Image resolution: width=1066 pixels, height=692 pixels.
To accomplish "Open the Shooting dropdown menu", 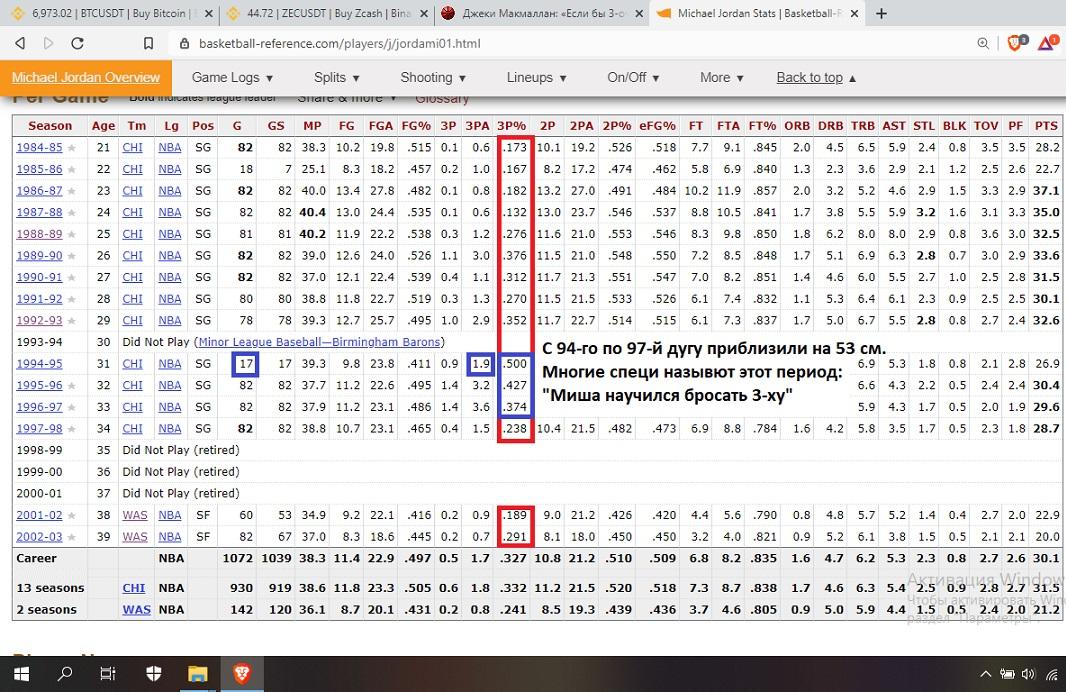I will click(432, 77).
